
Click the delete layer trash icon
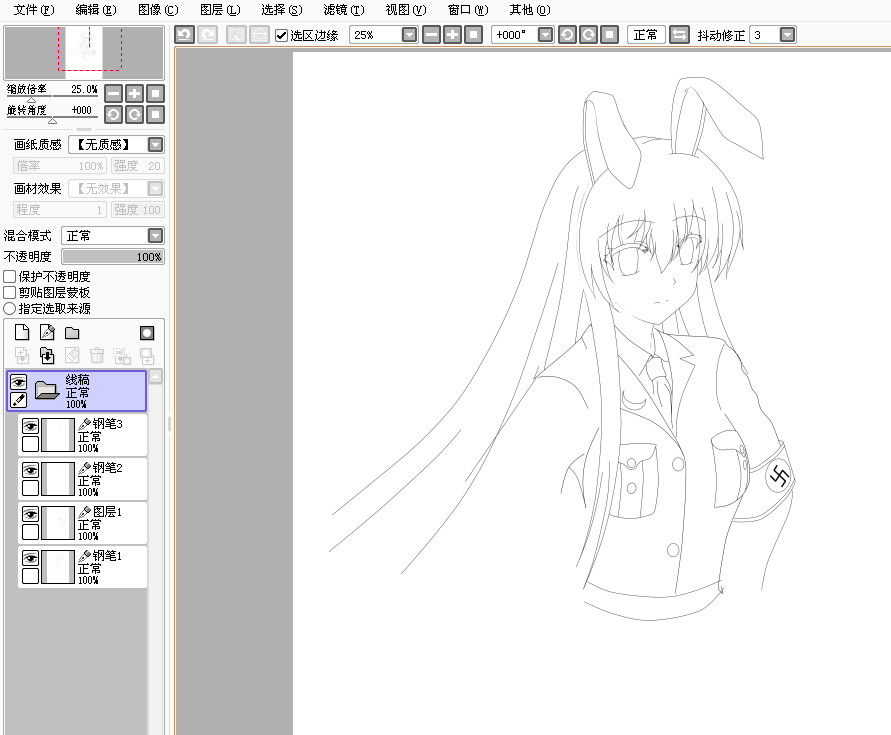coord(97,356)
